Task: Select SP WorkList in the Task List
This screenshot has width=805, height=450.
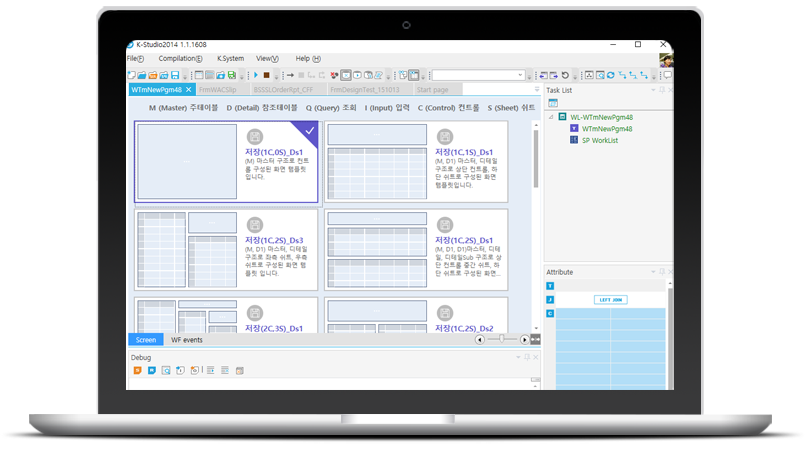Action: tap(600, 140)
